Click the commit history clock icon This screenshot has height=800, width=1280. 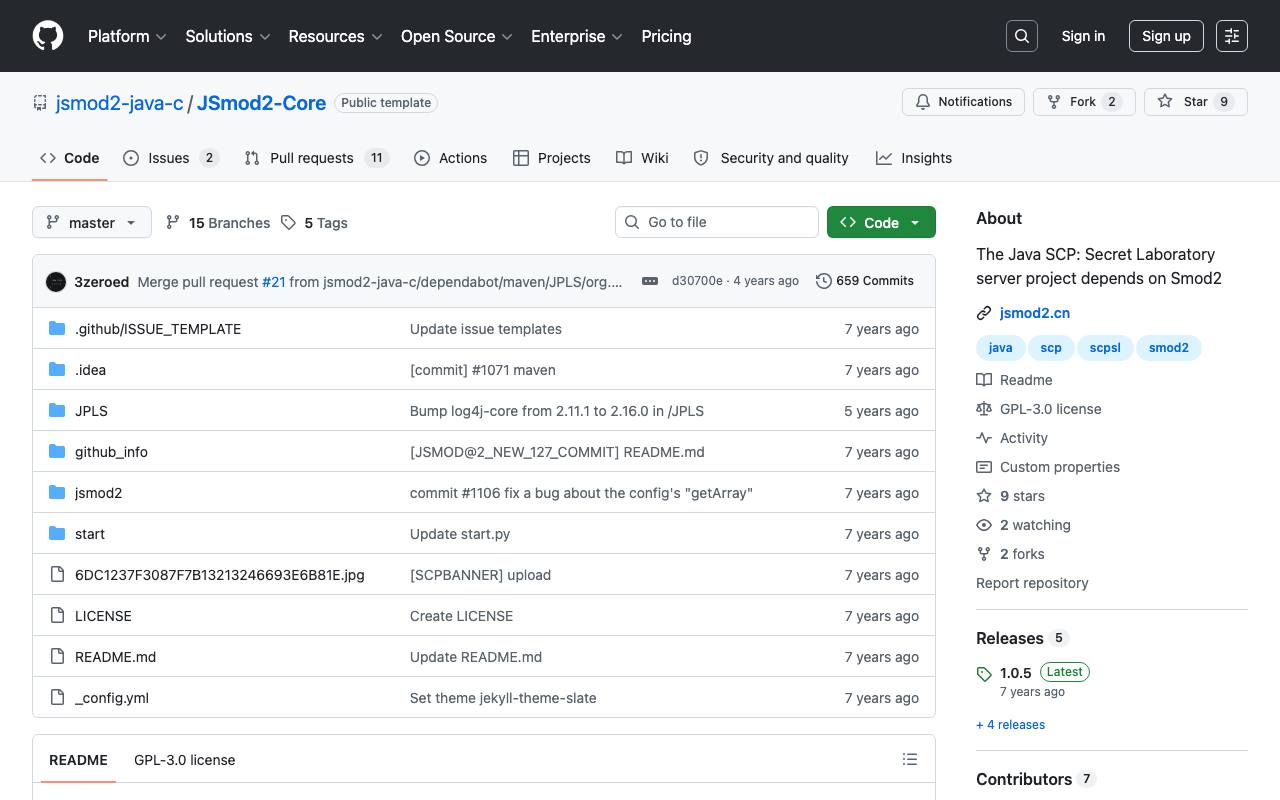click(824, 281)
